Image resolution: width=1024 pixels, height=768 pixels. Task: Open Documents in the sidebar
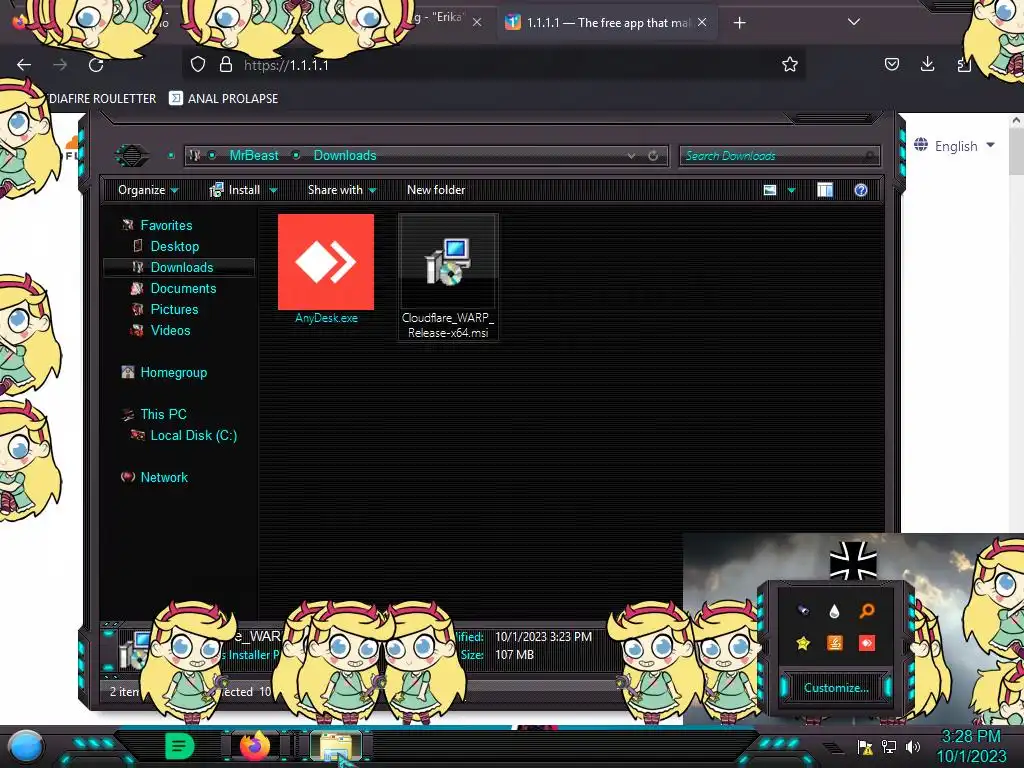click(x=183, y=288)
